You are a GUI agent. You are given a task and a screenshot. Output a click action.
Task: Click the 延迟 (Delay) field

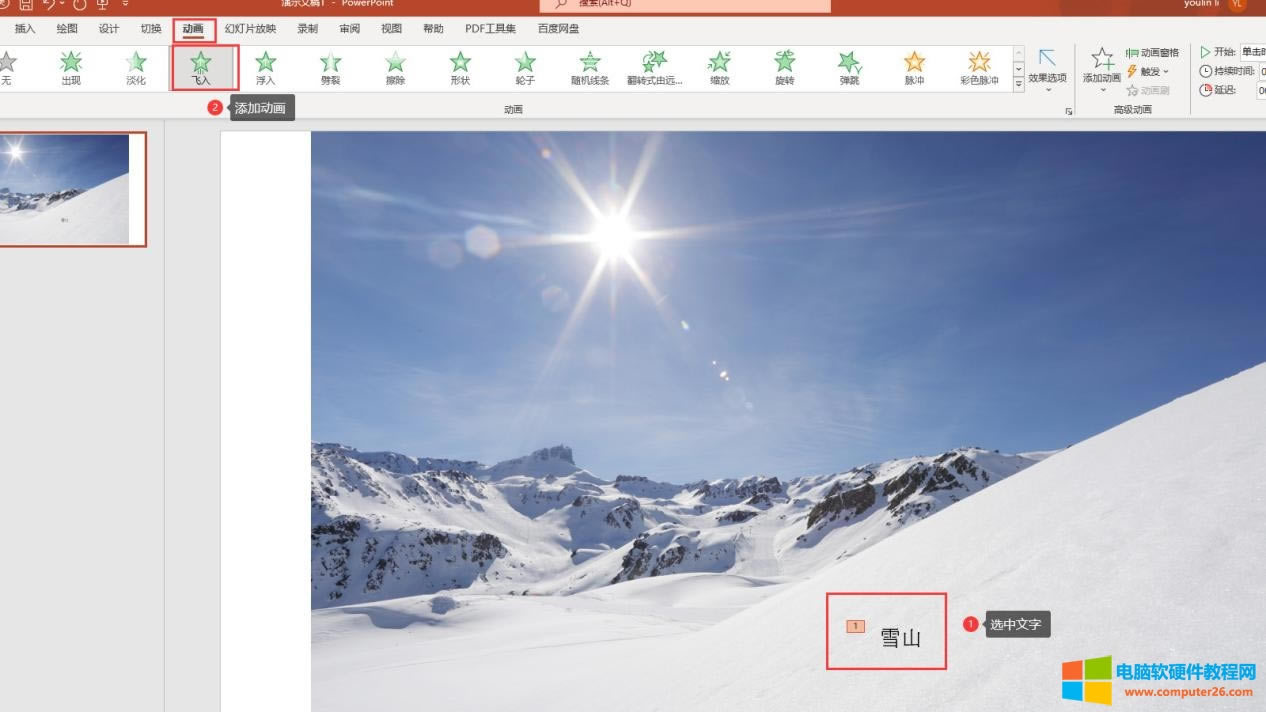[x=1261, y=90]
